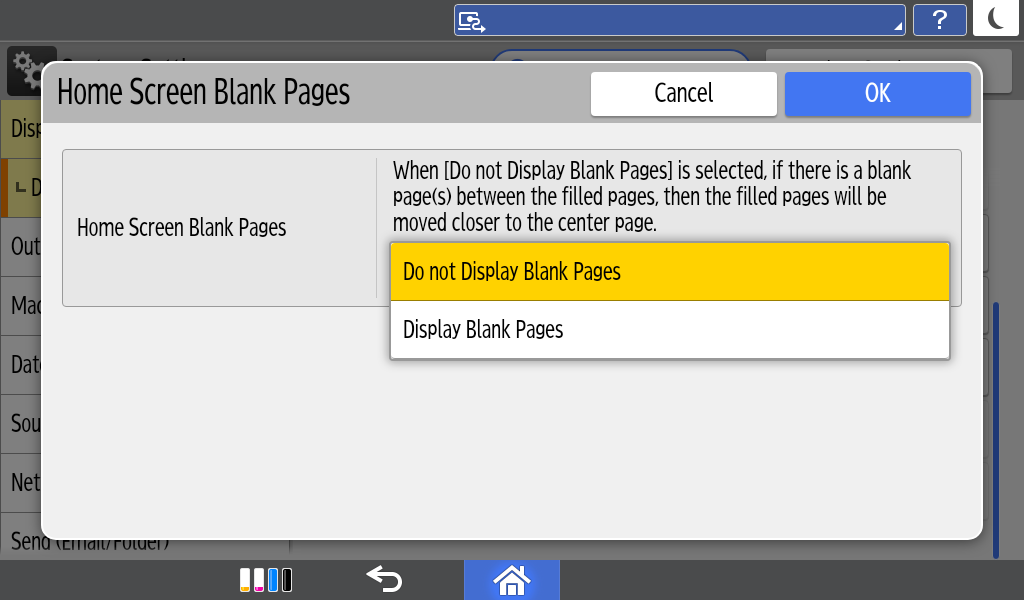The height and width of the screenshot is (600, 1024).
Task: Open the toner level indicator icon
Action: pyautogui.click(x=266, y=580)
